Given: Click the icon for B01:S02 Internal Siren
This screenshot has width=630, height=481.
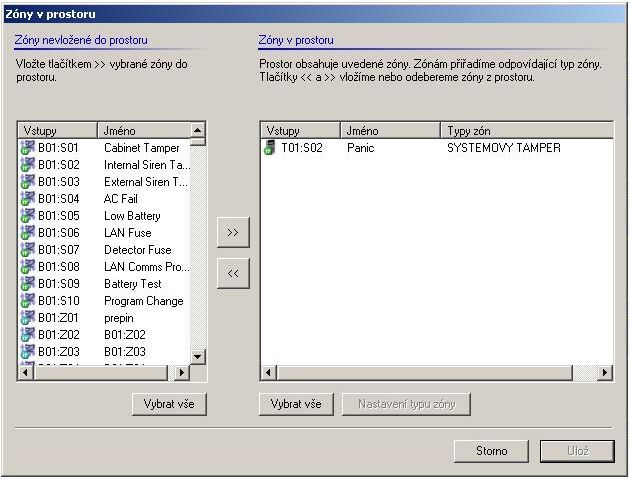Looking at the screenshot, I should 27,165.
